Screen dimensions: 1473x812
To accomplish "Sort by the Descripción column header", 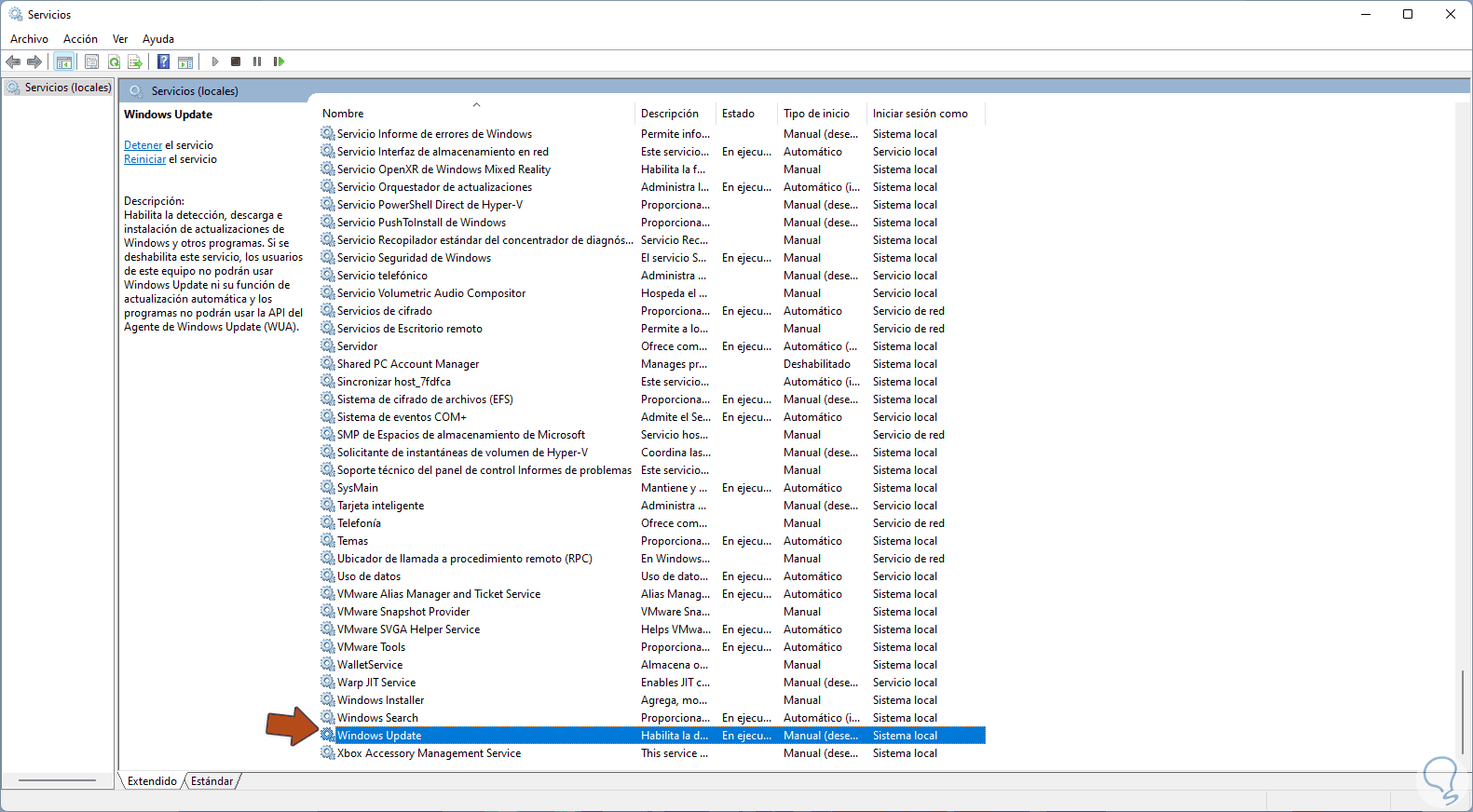I will tap(675, 114).
